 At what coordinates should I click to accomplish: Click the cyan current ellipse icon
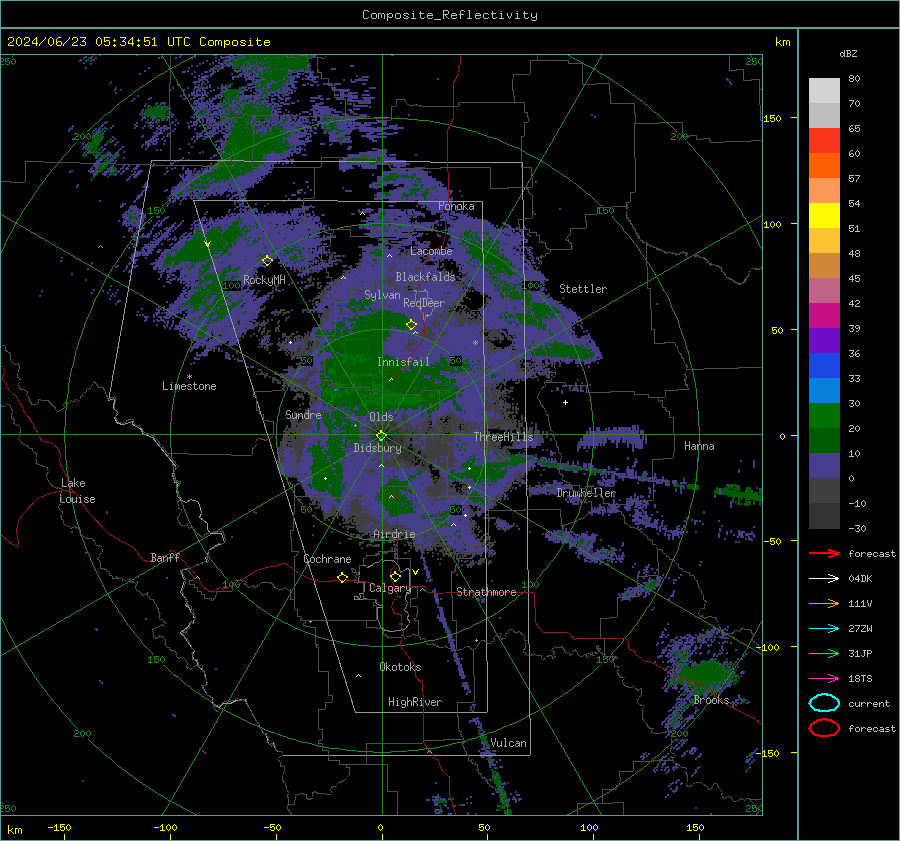[824, 703]
